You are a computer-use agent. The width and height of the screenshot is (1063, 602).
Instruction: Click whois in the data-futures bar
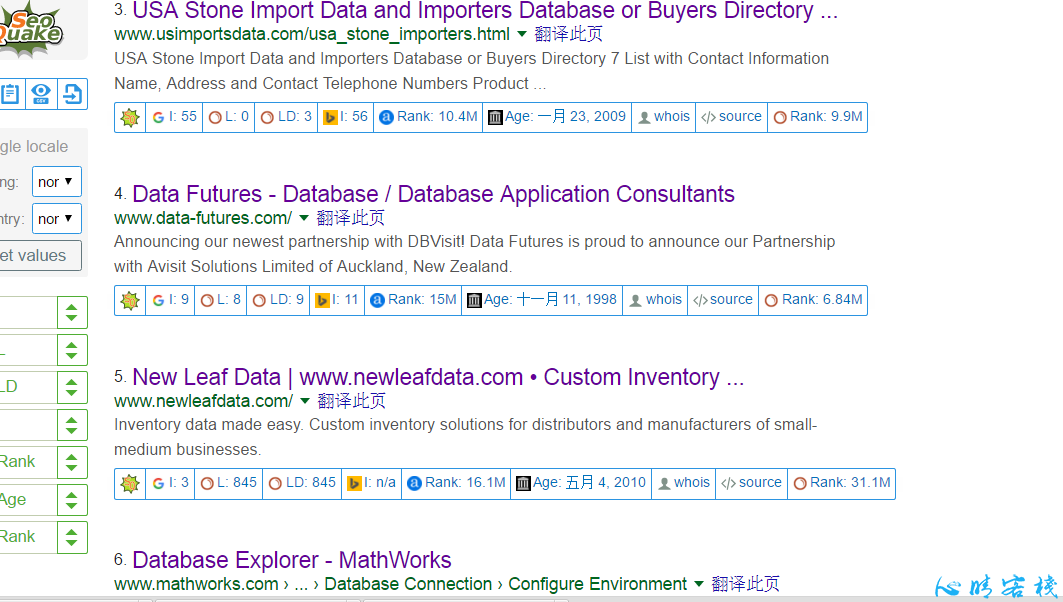tap(655, 300)
